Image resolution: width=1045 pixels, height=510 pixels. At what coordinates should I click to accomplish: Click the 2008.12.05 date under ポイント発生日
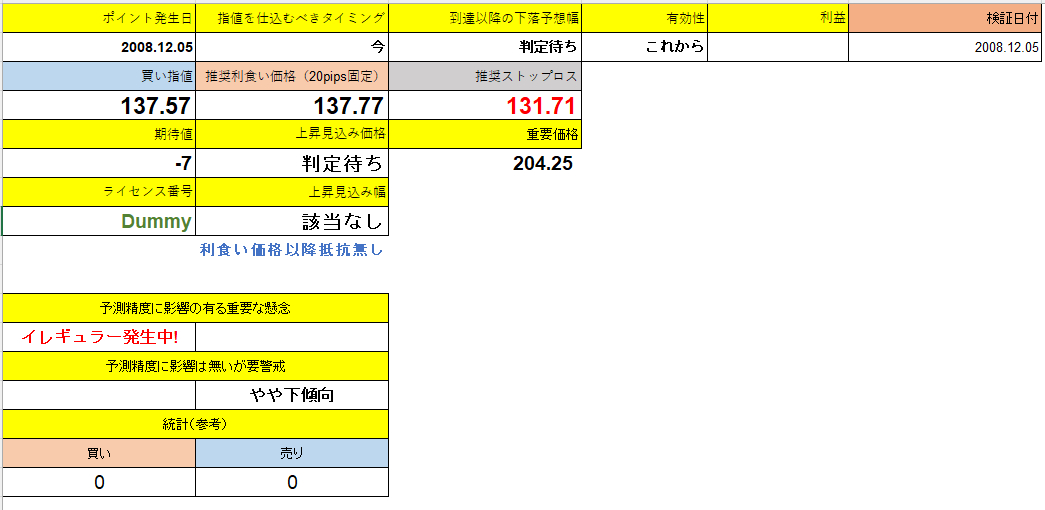pos(99,47)
